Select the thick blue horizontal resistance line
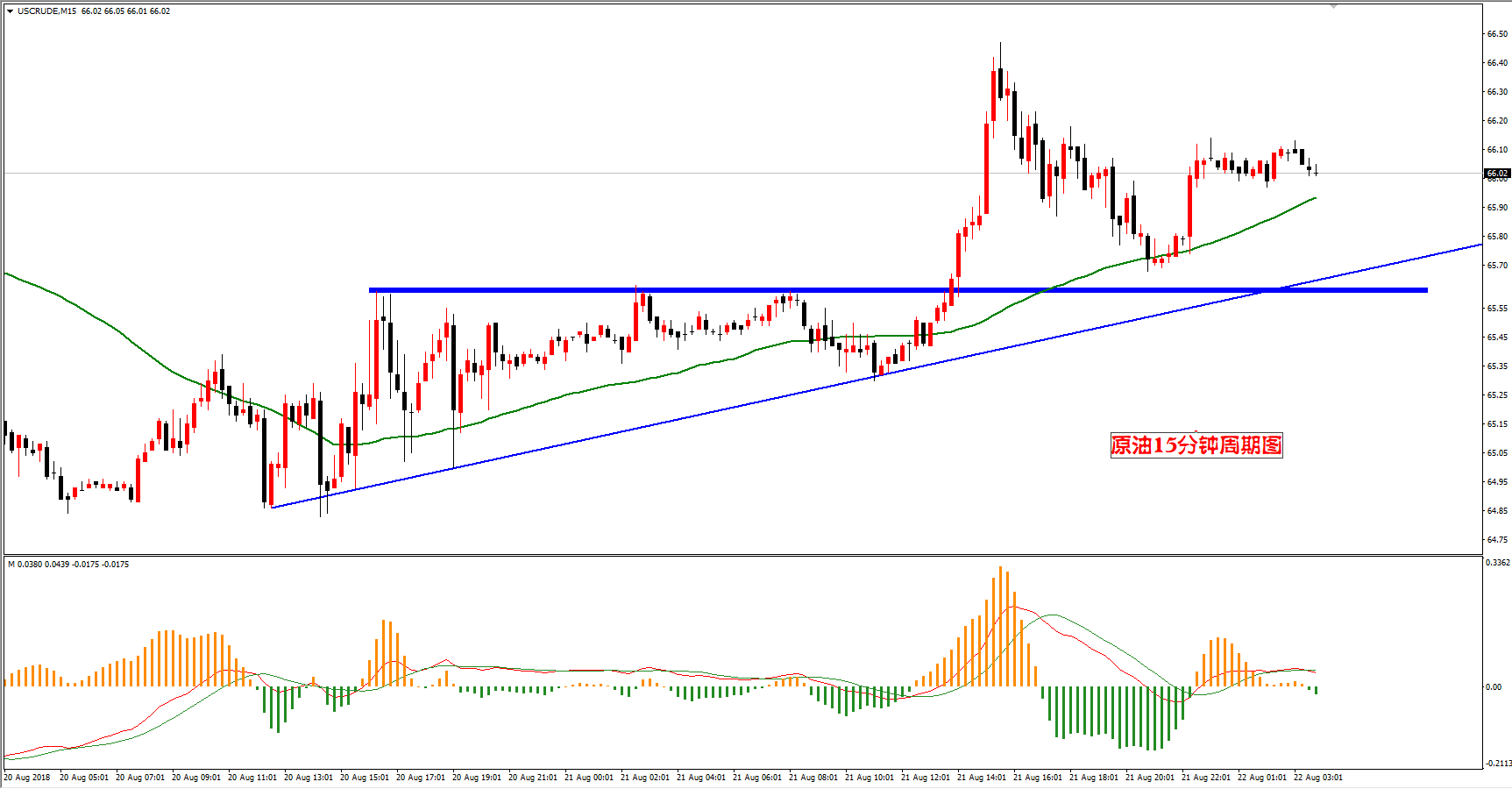The image size is (1512, 789). pyautogui.click(x=898, y=290)
